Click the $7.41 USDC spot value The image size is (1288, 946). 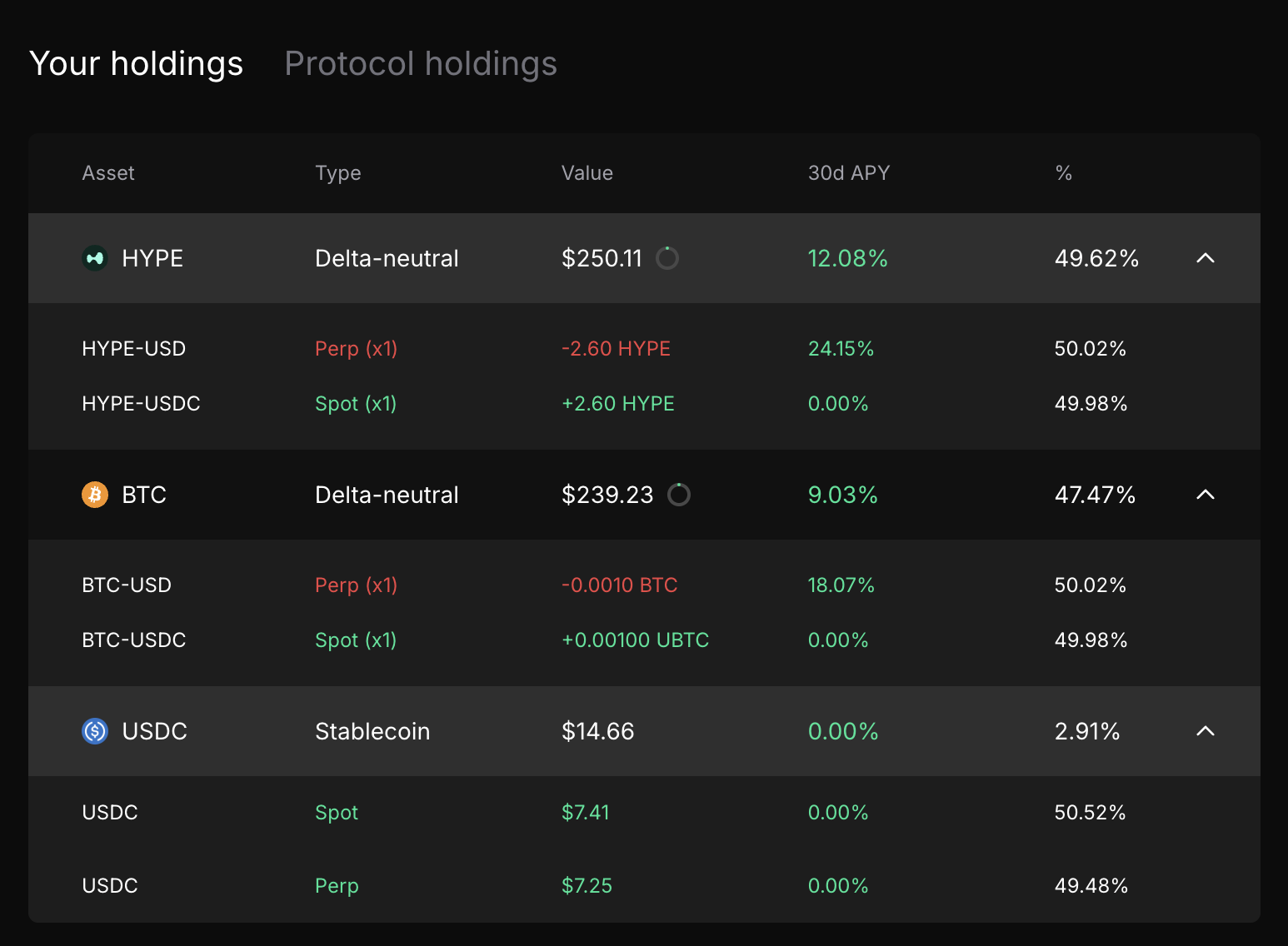tap(586, 813)
